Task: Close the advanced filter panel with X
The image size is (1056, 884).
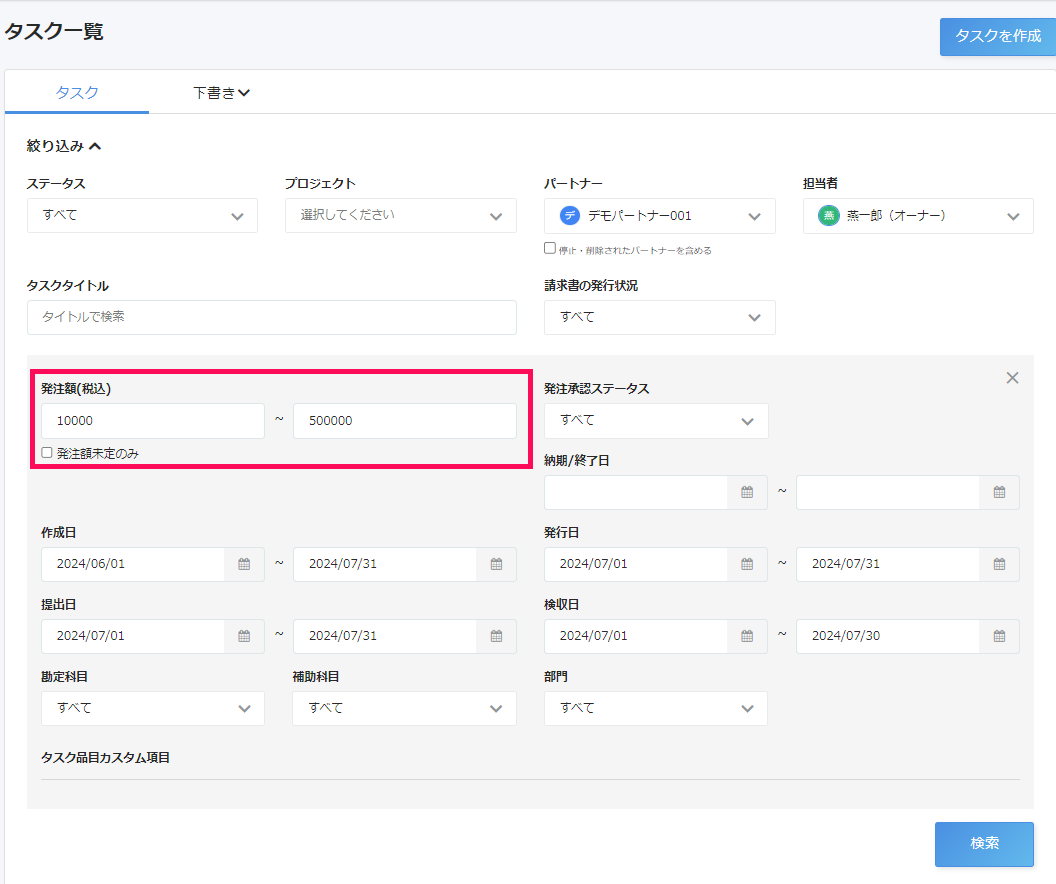Action: click(x=1012, y=378)
